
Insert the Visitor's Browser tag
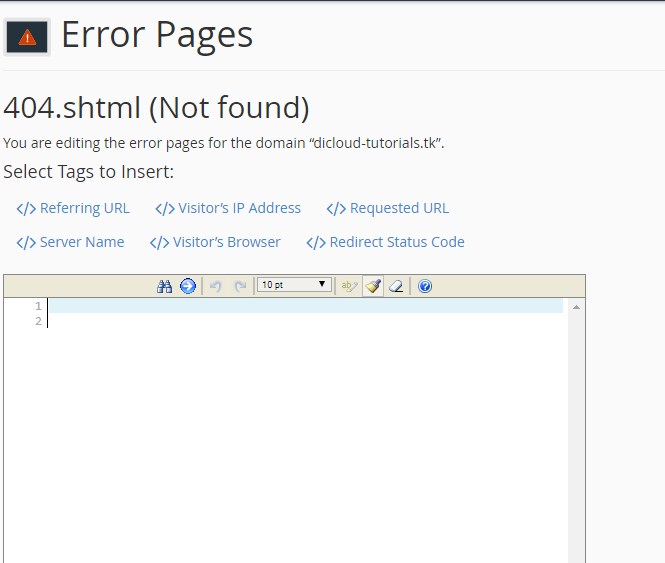click(226, 242)
